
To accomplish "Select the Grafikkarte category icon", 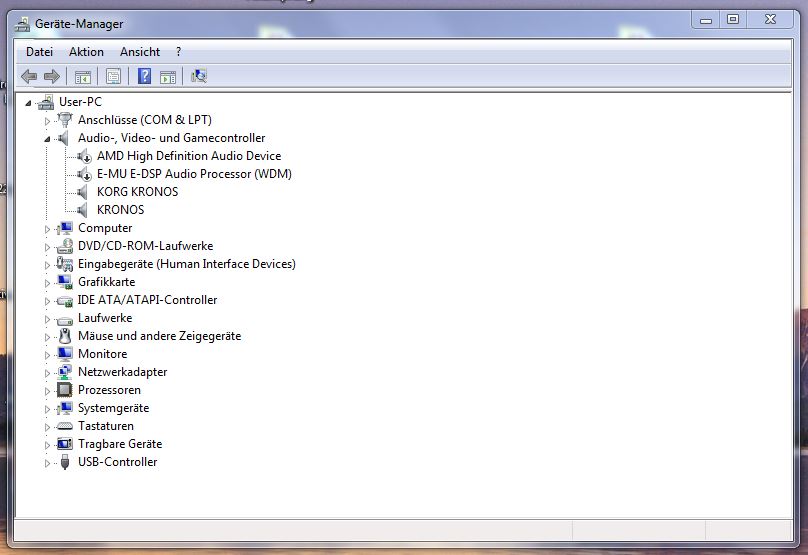I will tap(65, 282).
